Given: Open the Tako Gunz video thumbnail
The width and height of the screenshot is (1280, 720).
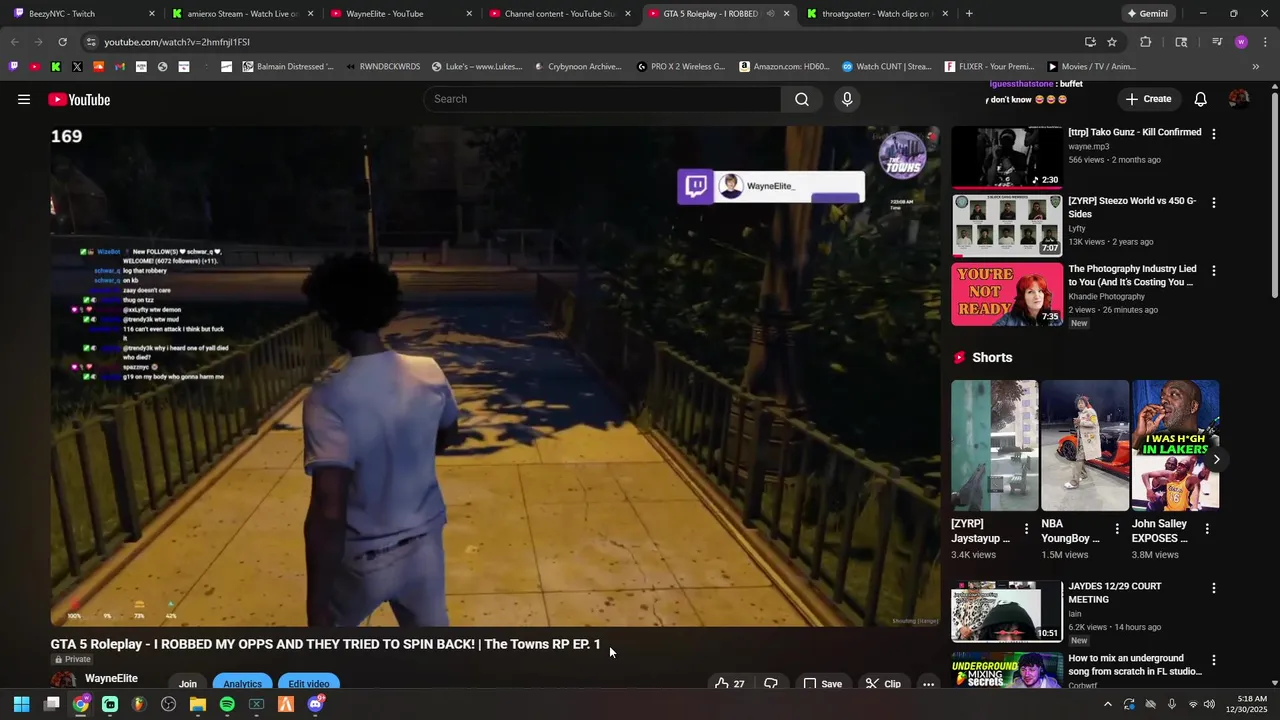Looking at the screenshot, I should coord(1007,157).
